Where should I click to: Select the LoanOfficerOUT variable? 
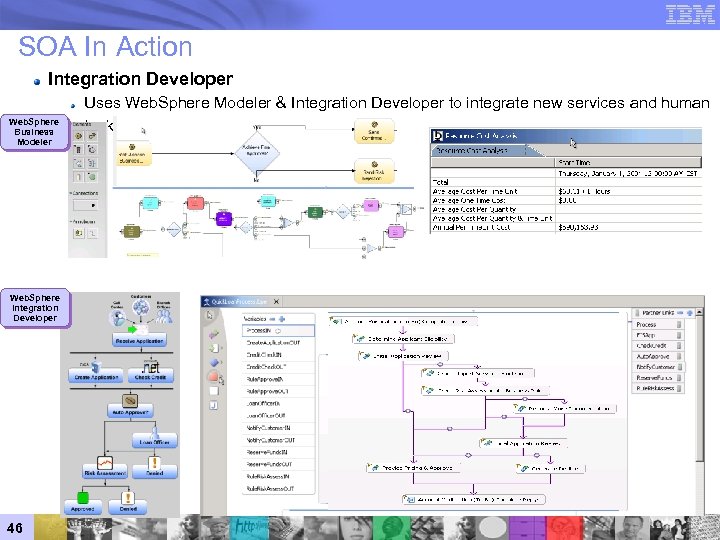click(x=278, y=416)
